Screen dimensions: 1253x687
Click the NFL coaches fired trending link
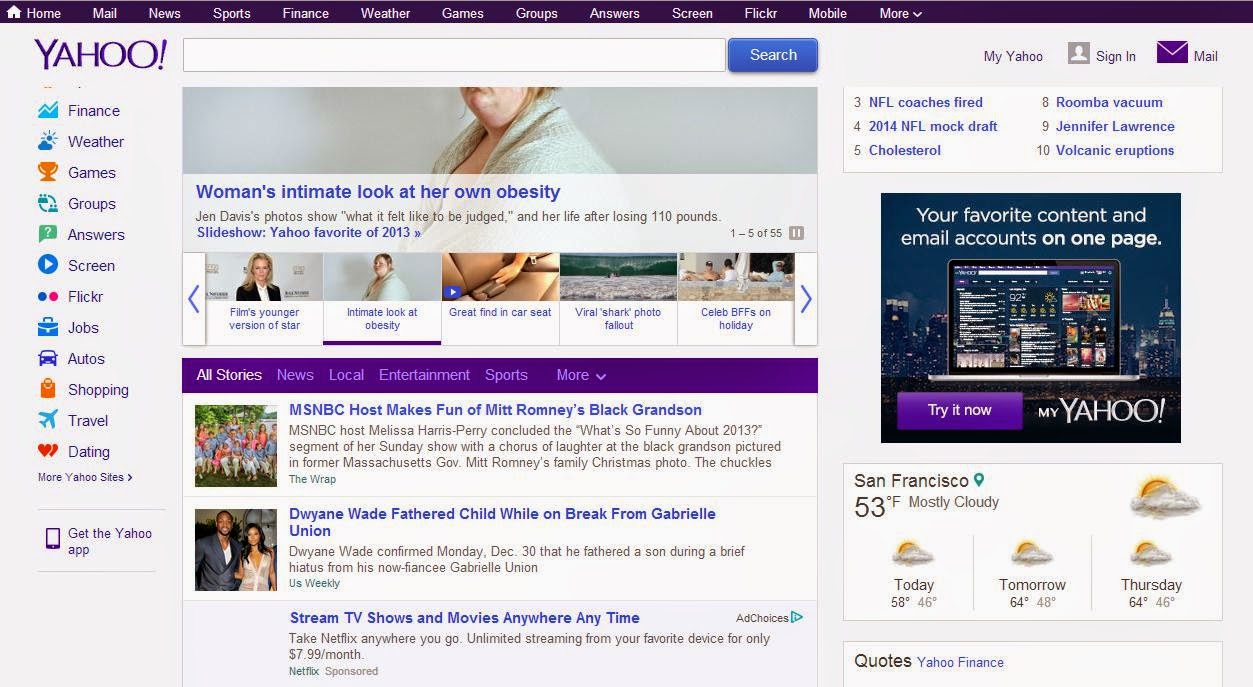coord(926,102)
